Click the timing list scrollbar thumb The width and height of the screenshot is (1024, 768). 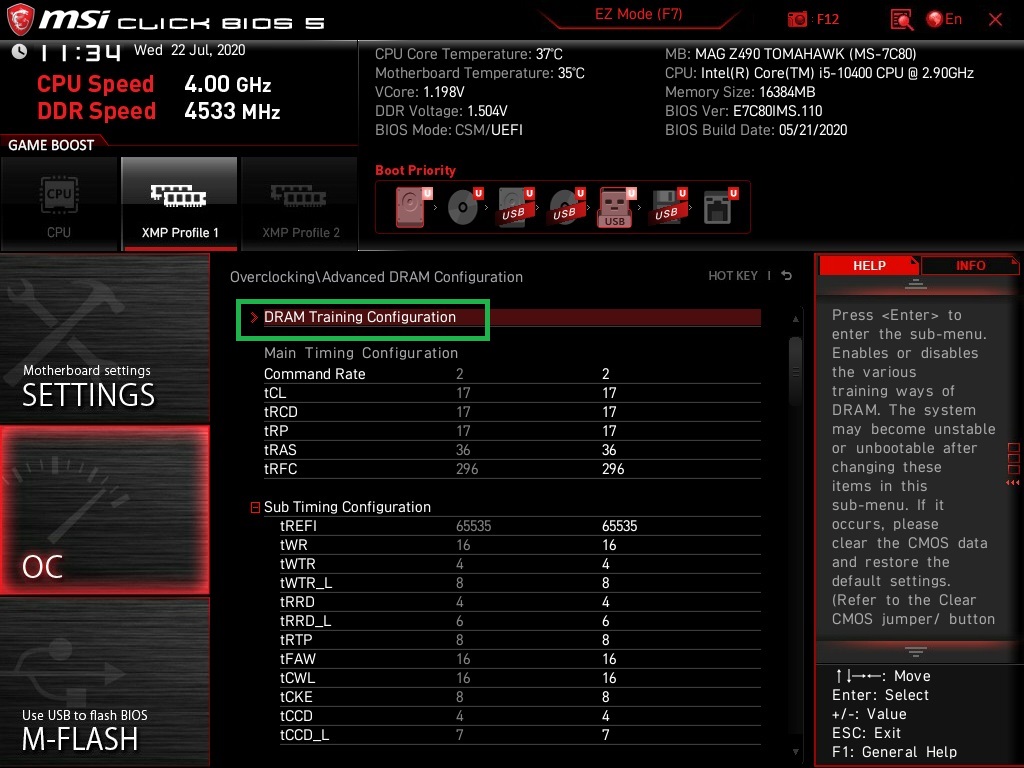pos(795,371)
